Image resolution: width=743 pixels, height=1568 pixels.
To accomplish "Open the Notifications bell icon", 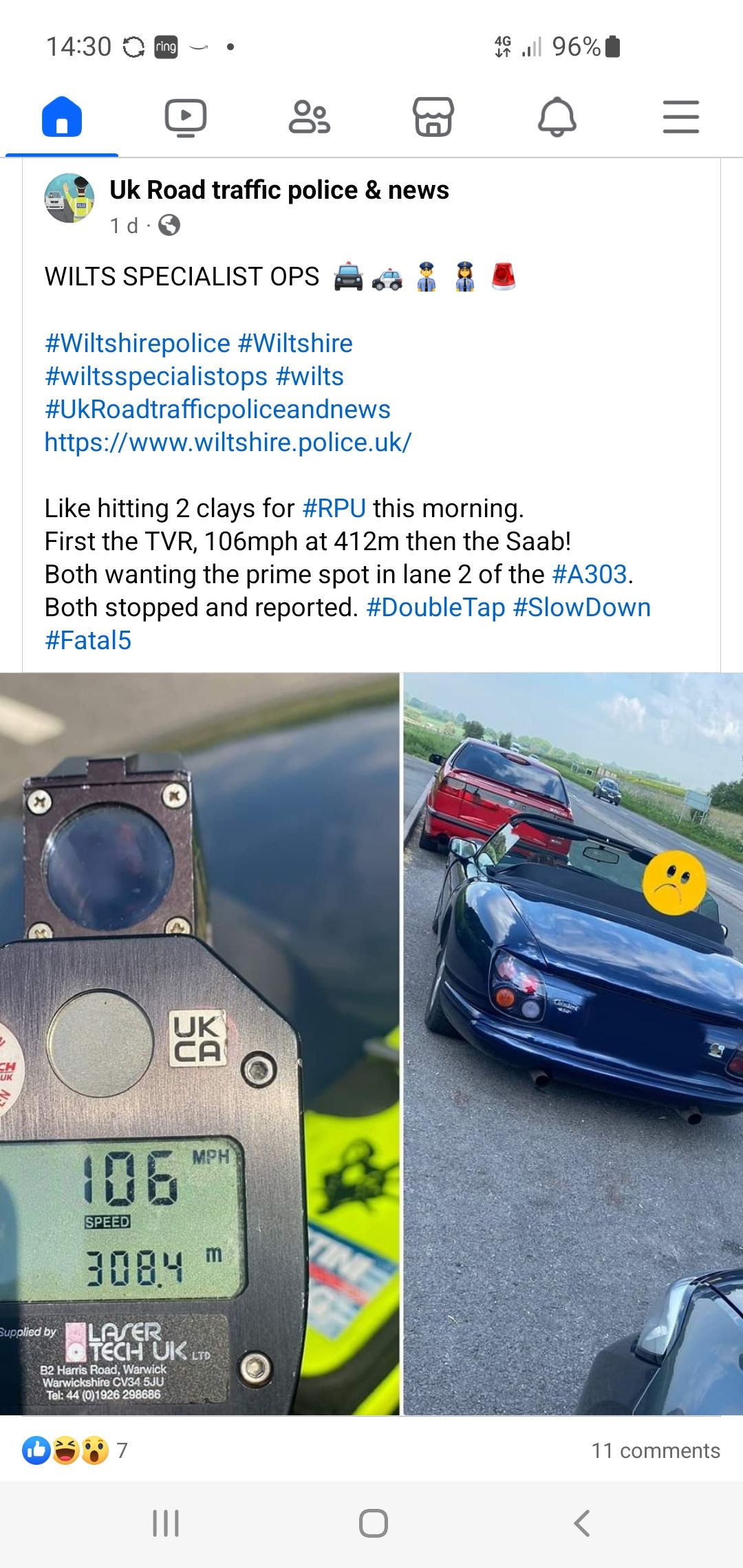I will coord(557,117).
